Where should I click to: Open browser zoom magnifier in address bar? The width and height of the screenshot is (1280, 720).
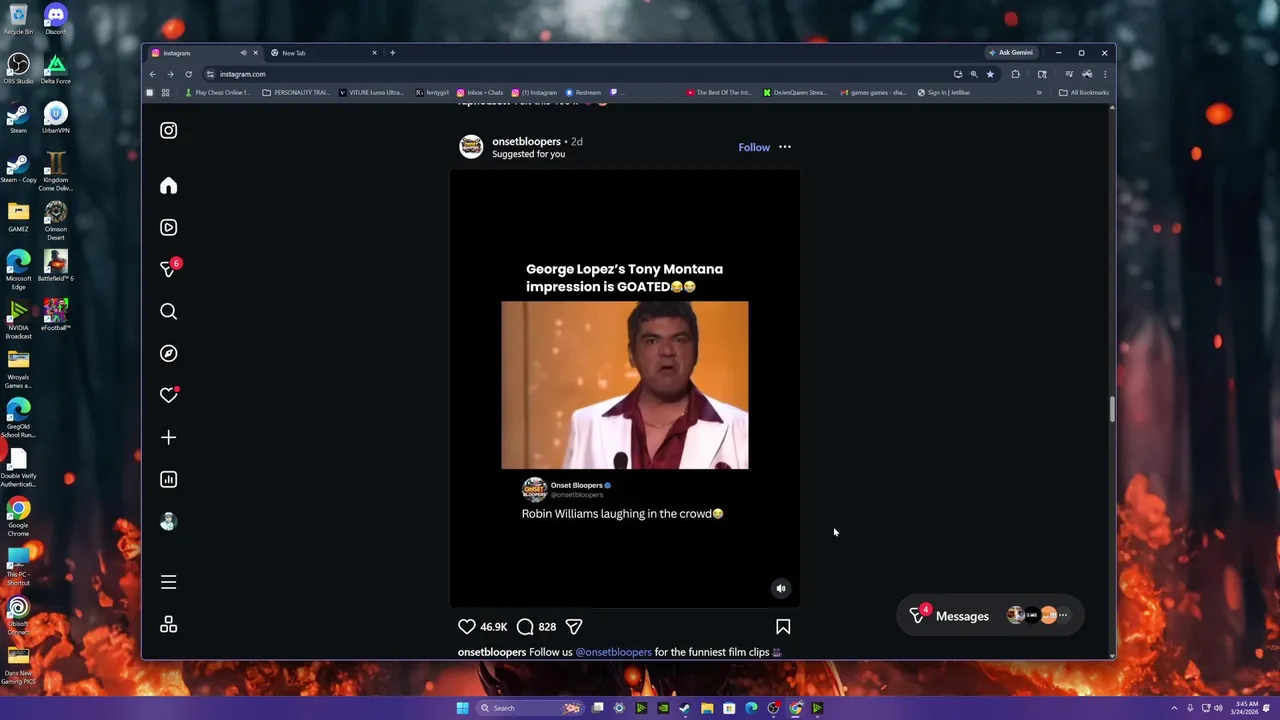pos(974,74)
